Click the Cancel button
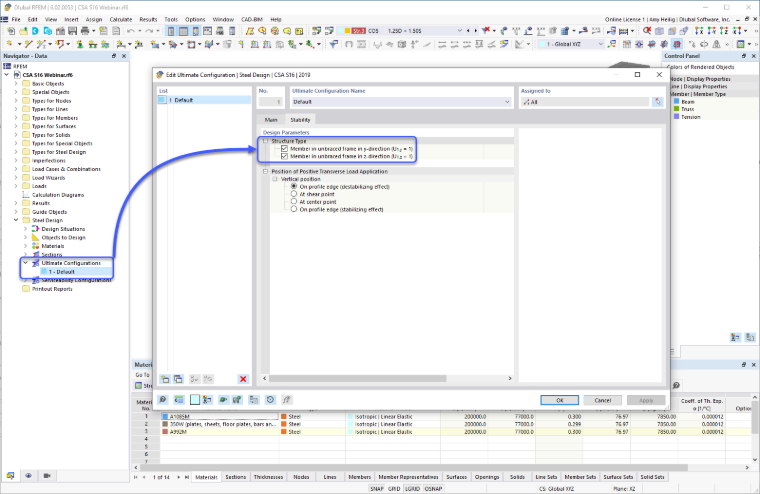Screen dimensions: 760x494 click(602, 400)
